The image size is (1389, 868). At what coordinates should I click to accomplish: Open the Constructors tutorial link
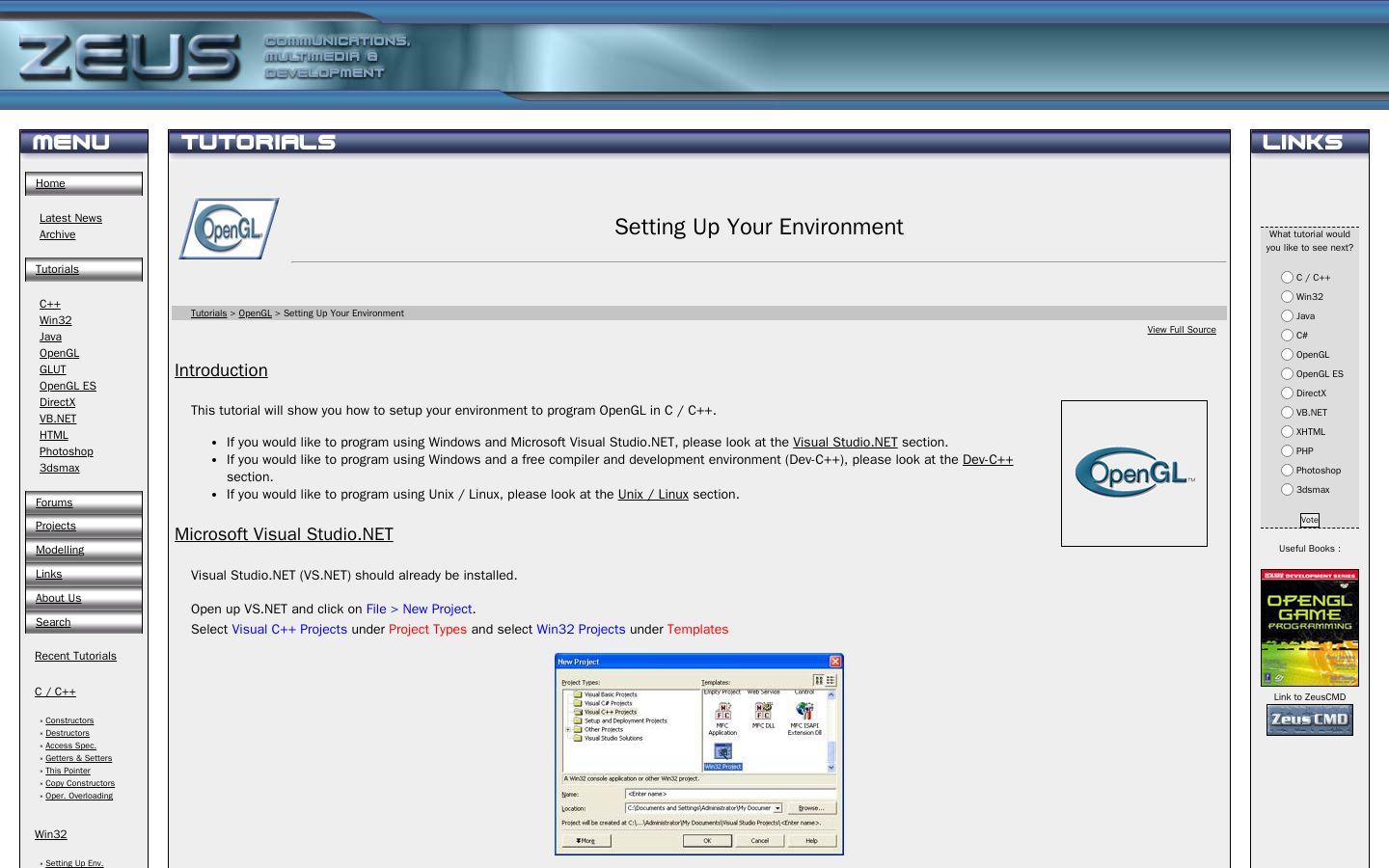(x=69, y=720)
